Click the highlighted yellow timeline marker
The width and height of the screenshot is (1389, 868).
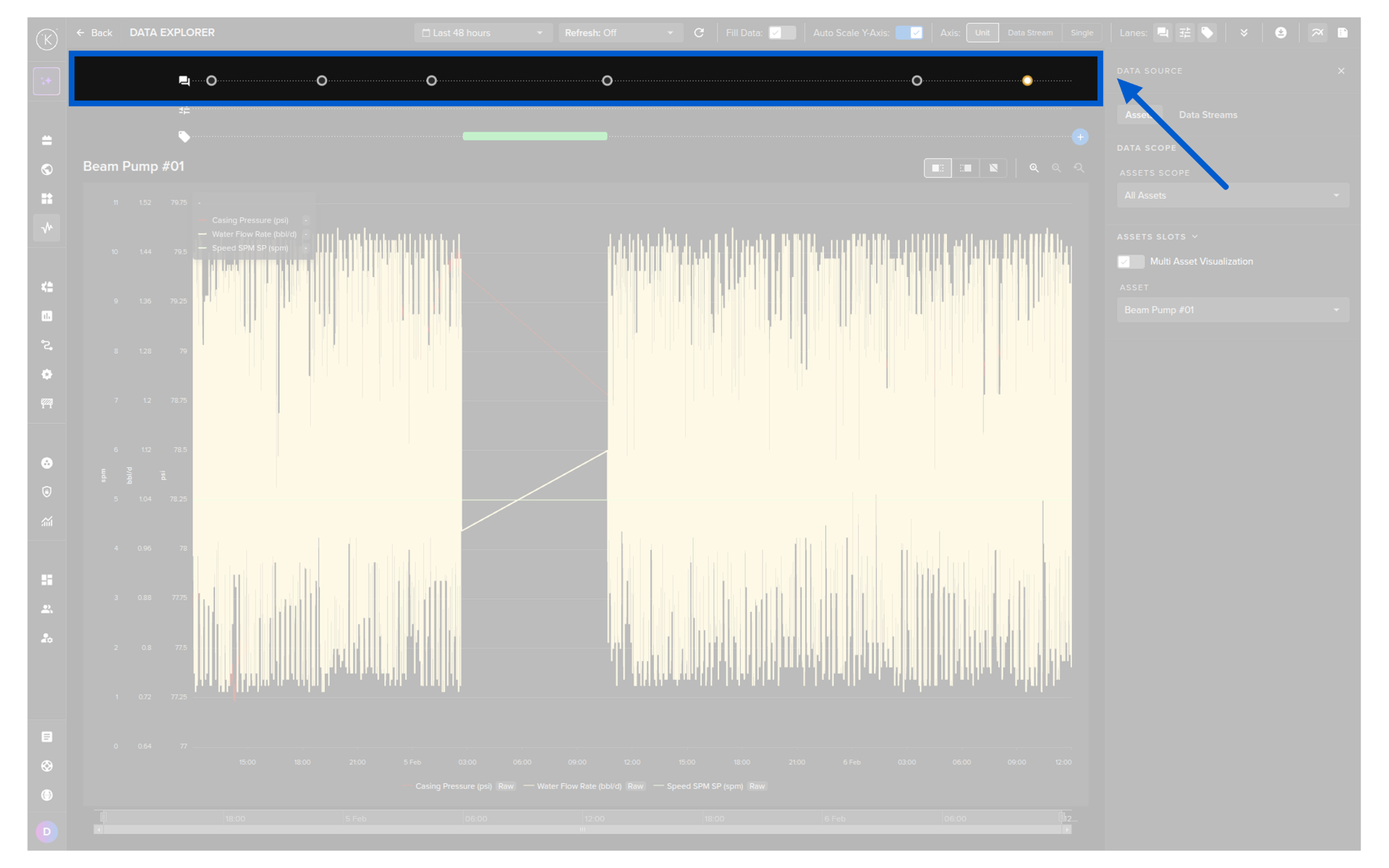pos(1027,80)
